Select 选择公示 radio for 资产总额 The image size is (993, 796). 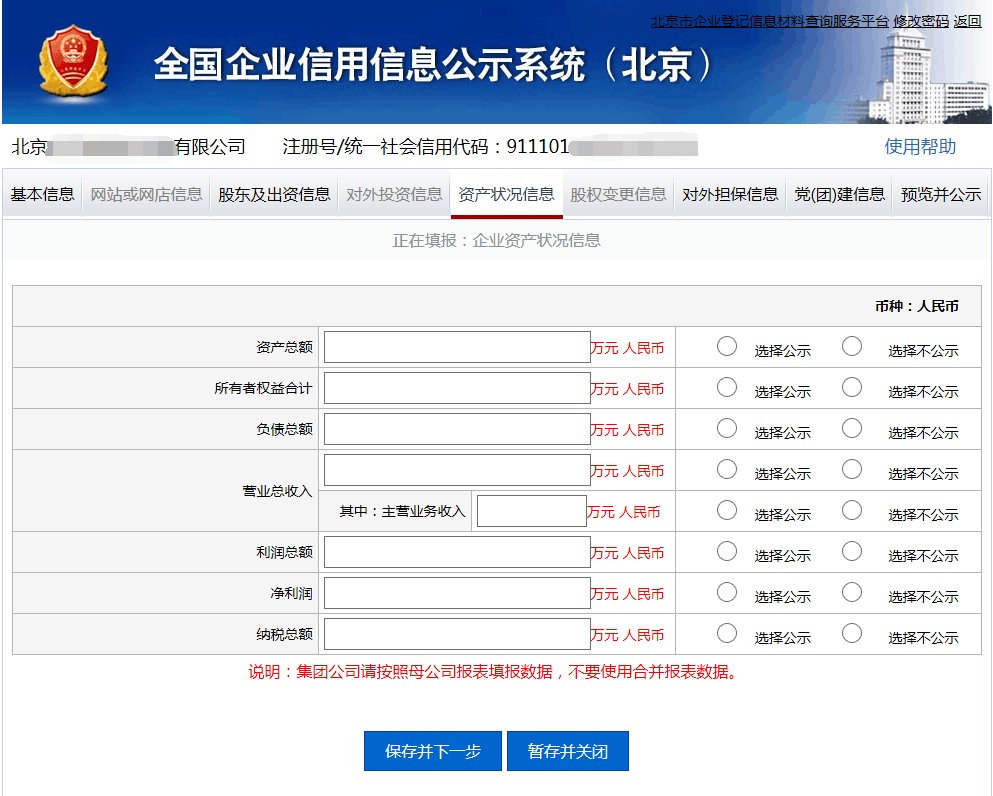tap(727, 346)
